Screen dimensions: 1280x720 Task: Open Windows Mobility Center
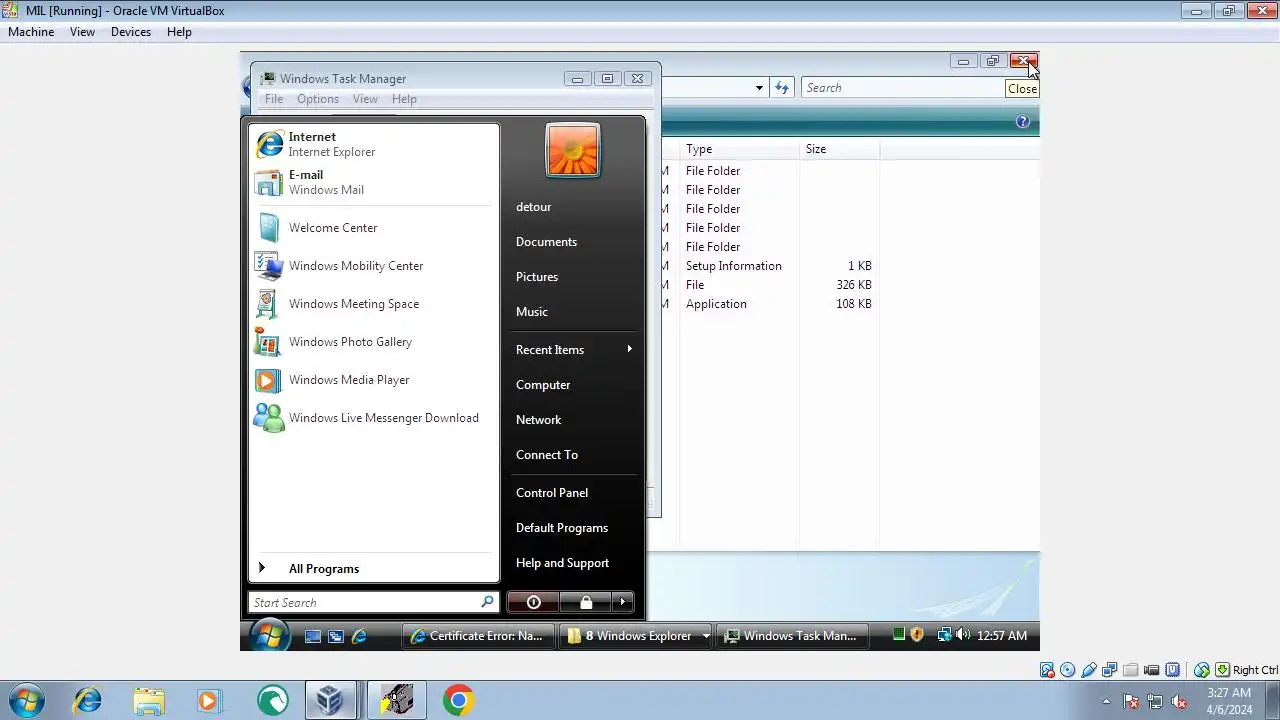(373, 266)
